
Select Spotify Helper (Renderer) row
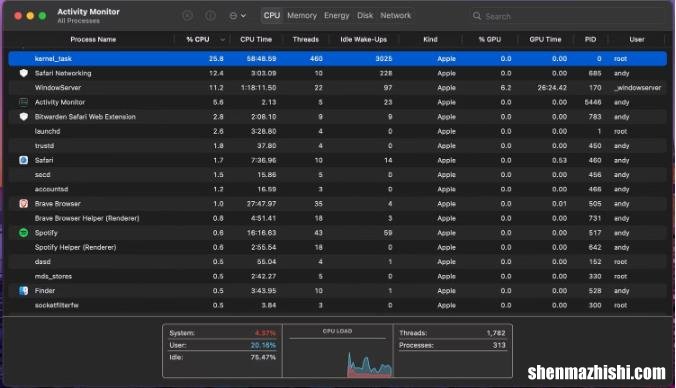tap(338, 247)
